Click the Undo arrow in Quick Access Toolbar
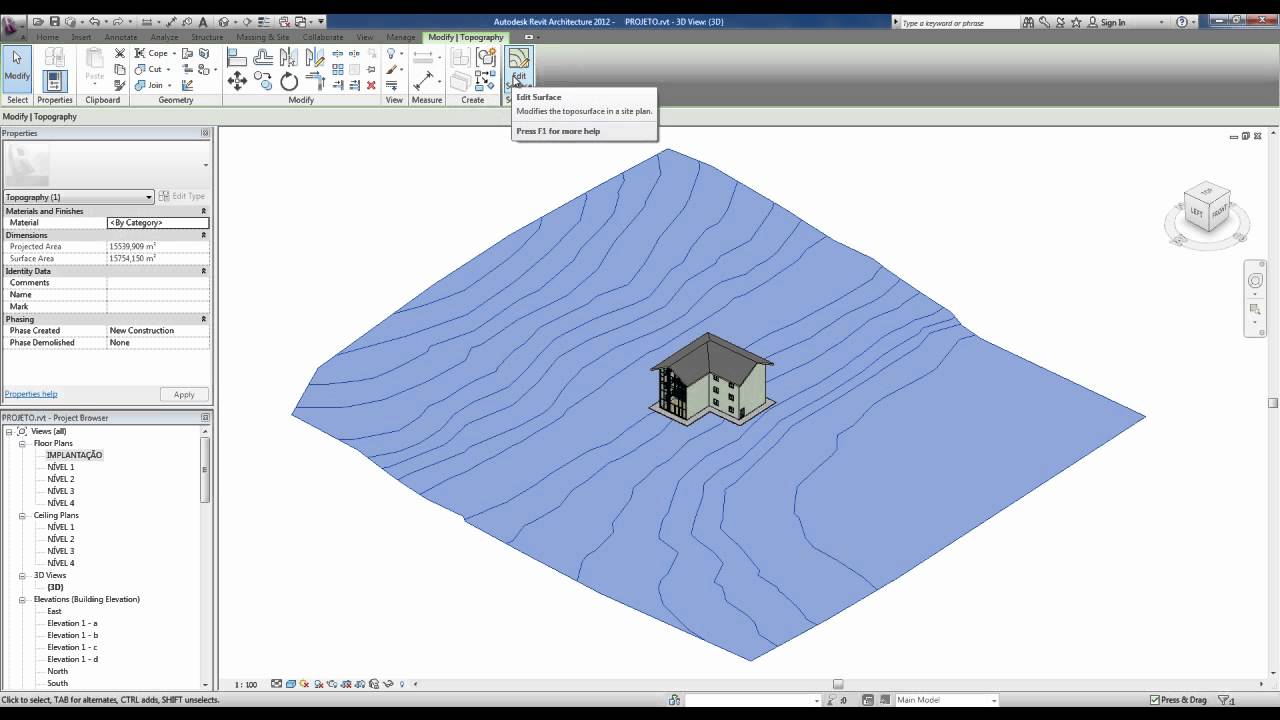1280x720 pixels. pyautogui.click(x=94, y=22)
